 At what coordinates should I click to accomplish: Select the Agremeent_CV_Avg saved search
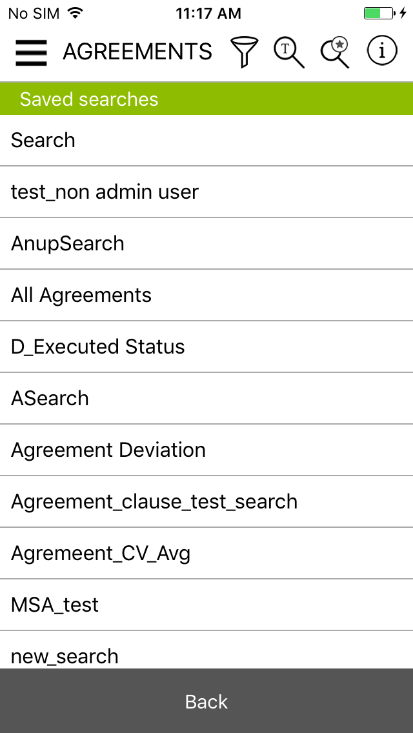pyautogui.click(x=206, y=553)
